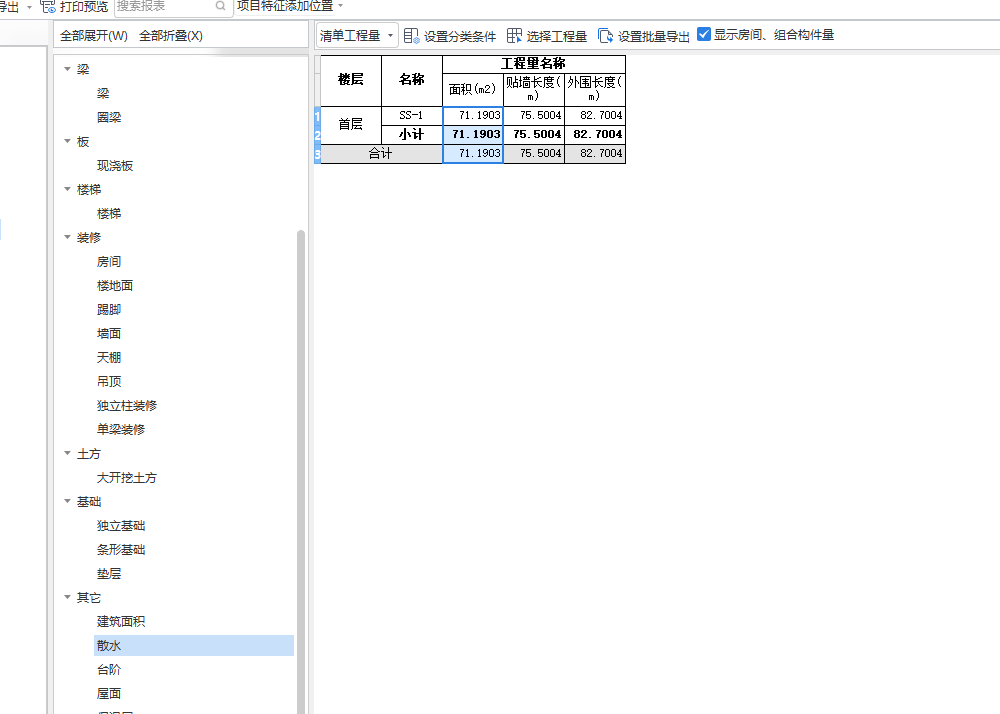Select 独立基础 tree item
The height and width of the screenshot is (714, 1000).
tap(121, 525)
